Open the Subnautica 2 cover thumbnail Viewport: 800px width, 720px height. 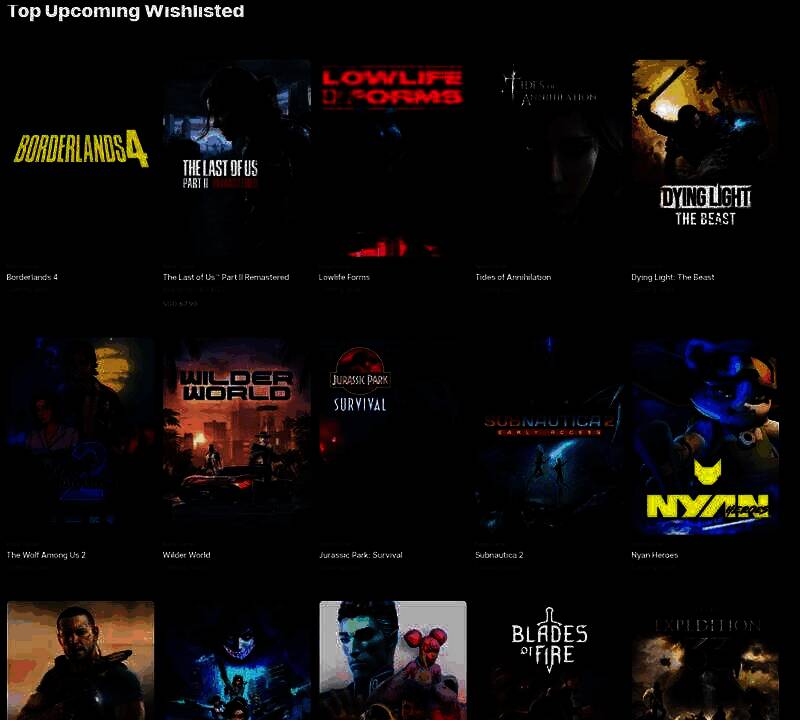pyautogui.click(x=549, y=437)
